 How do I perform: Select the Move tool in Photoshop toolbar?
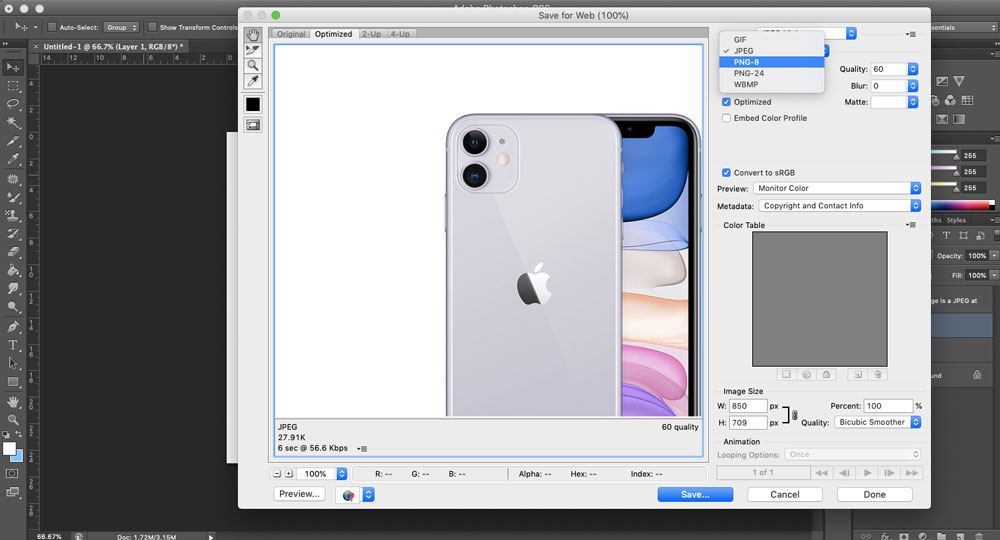(12, 67)
